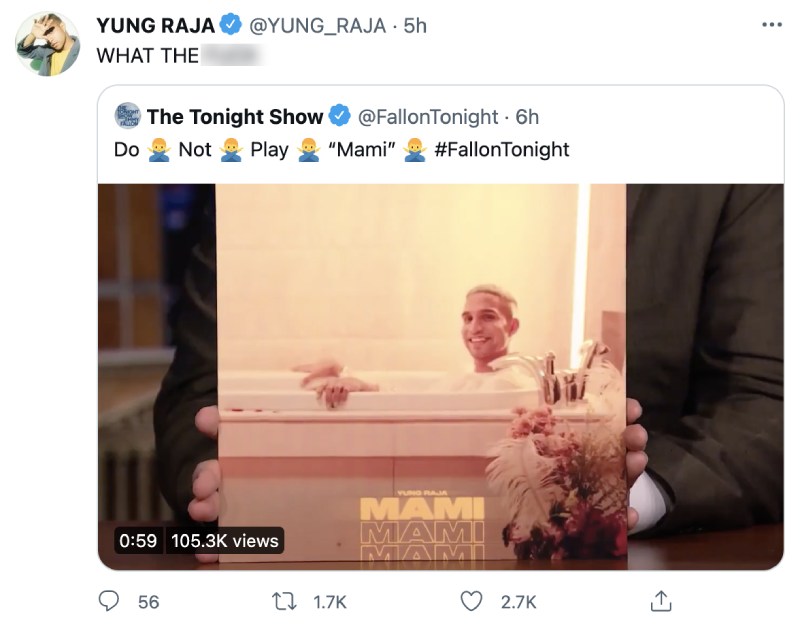Open the quoted tweet text

[x=341, y=149]
